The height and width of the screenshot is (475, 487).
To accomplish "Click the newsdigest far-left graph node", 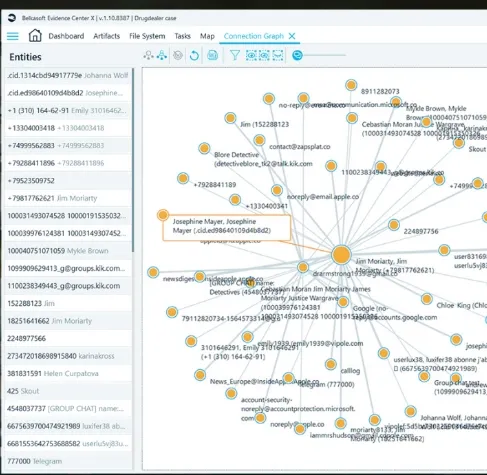I will pos(153,272).
